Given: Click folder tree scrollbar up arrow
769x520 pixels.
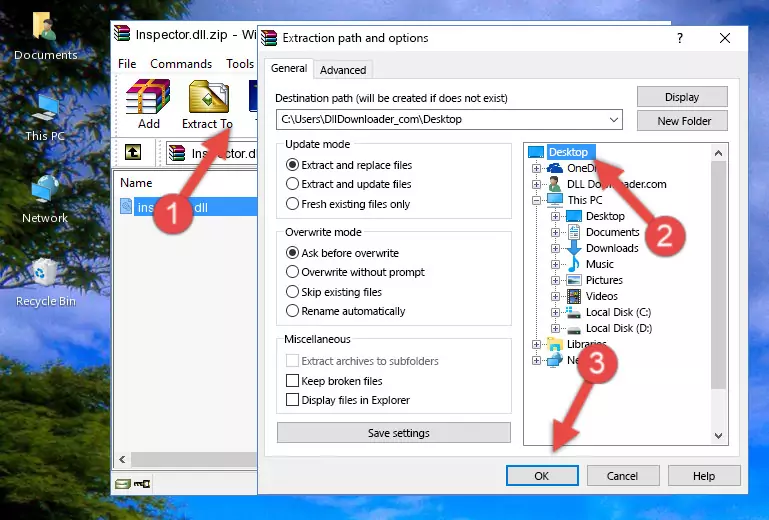Looking at the screenshot, I should 718,153.
